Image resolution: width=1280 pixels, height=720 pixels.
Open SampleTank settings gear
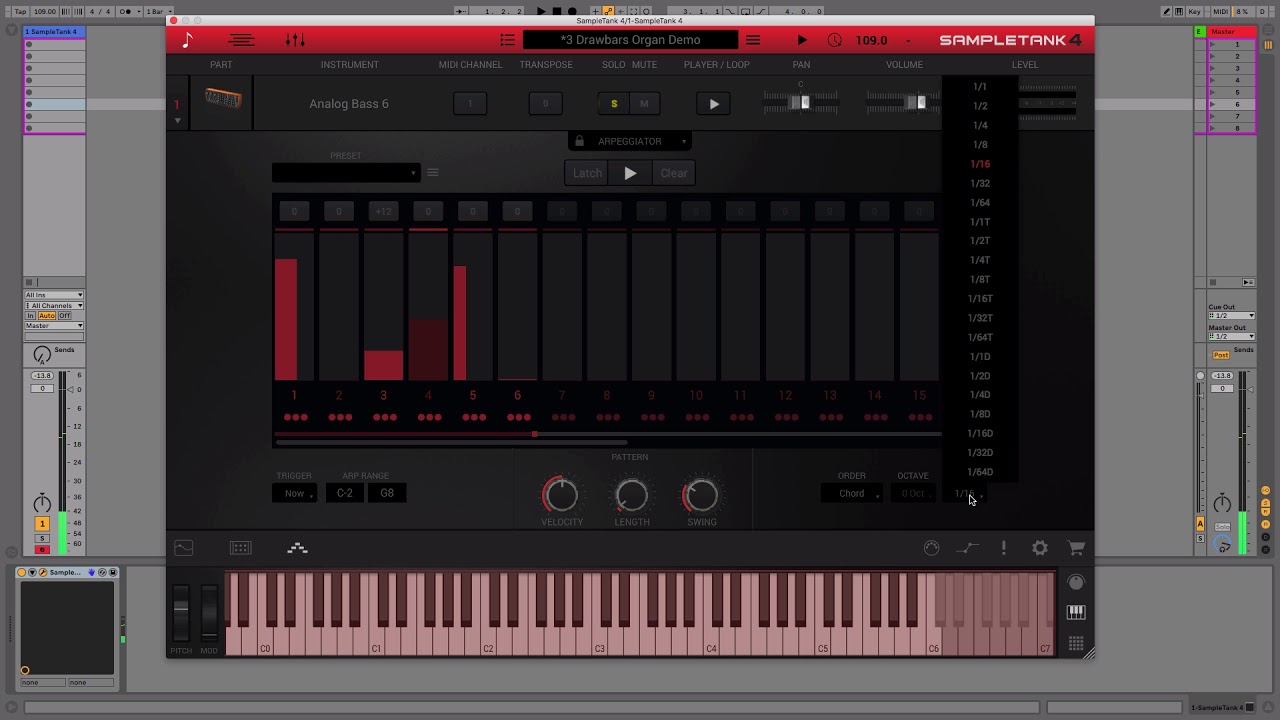(x=1040, y=548)
